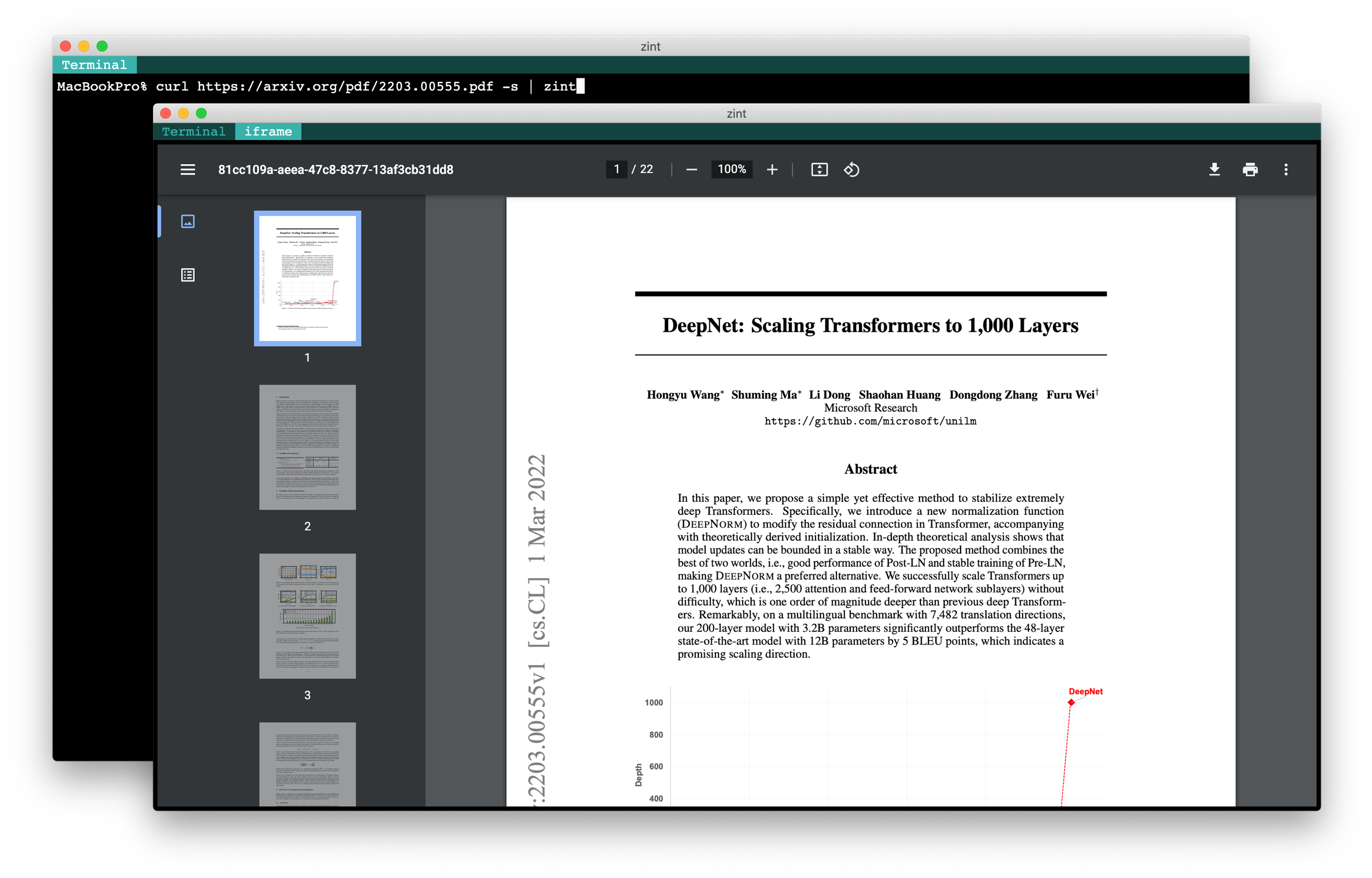
Task: Select page 3 thumbnail
Action: (307, 616)
